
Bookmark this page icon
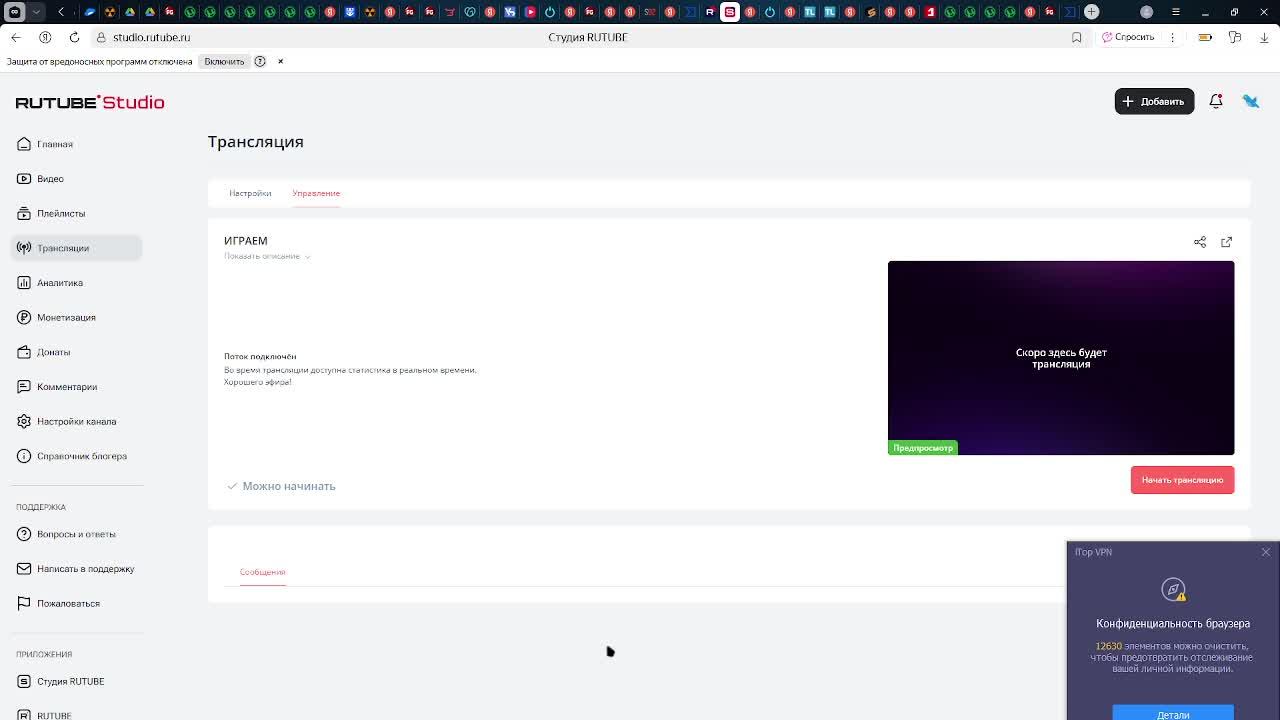pos(1077,37)
